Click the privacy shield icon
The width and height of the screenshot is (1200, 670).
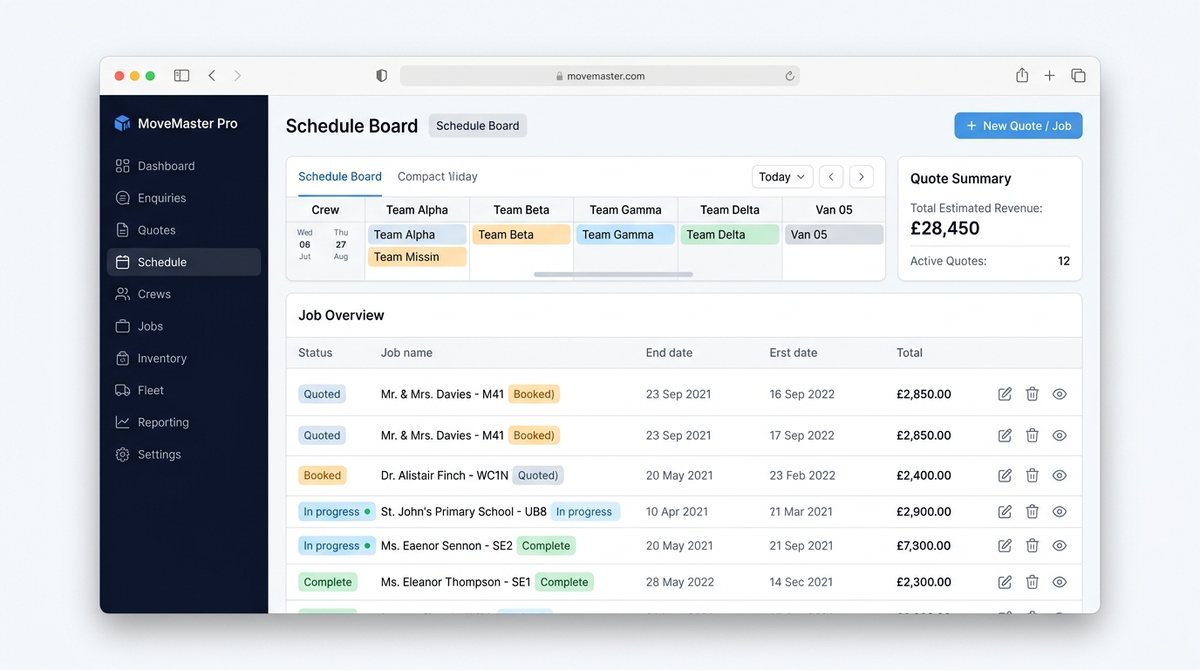click(381, 75)
